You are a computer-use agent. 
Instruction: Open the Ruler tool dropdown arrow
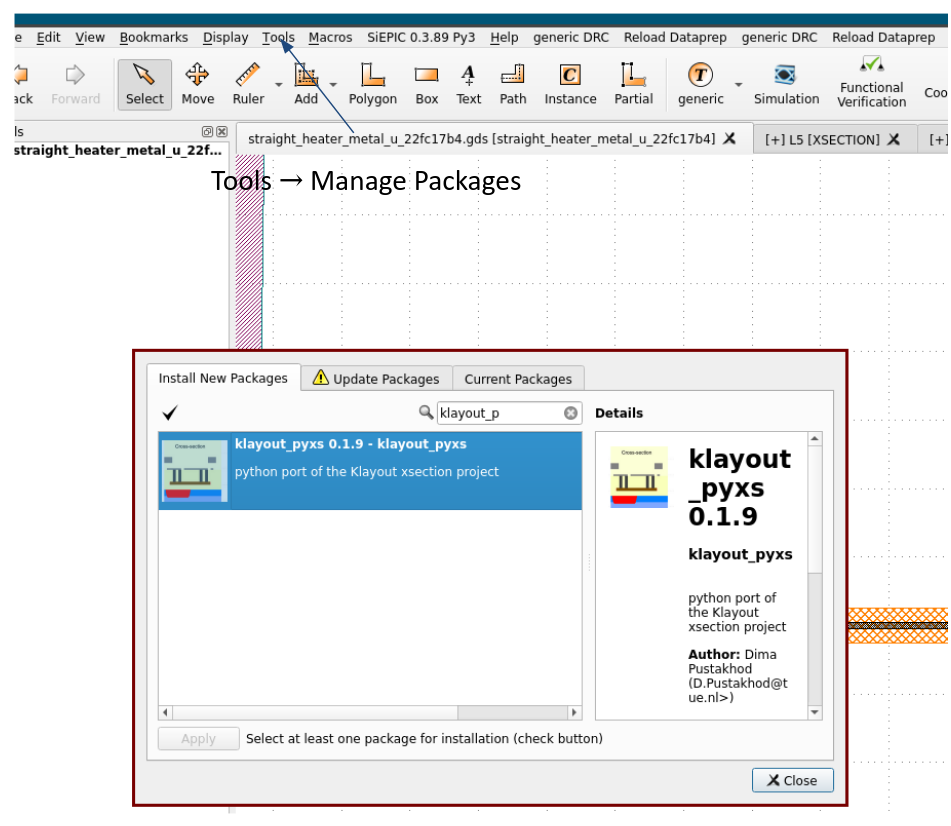point(278,84)
